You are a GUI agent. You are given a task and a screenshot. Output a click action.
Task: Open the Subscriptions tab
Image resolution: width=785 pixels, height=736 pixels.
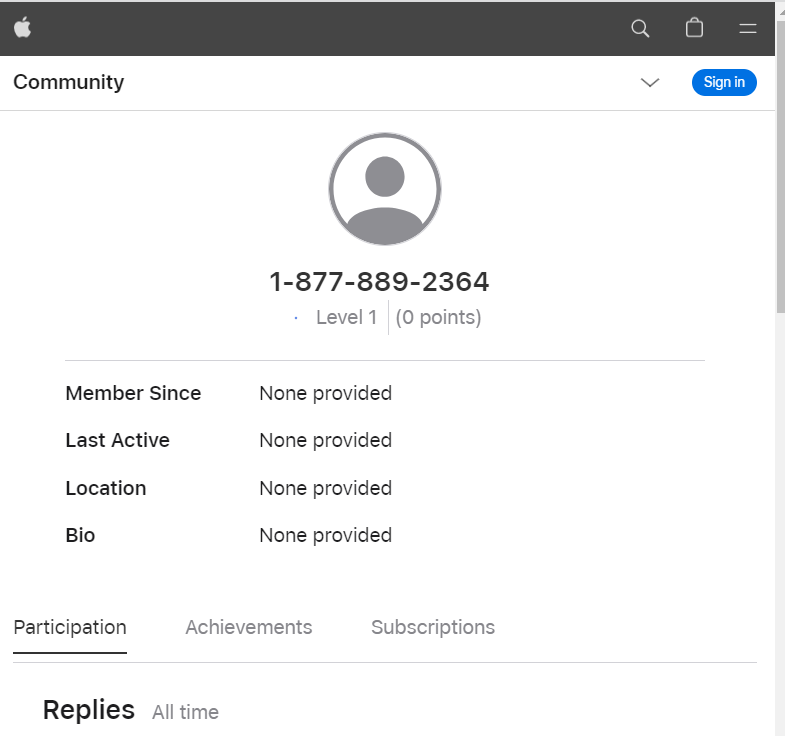[x=433, y=627]
